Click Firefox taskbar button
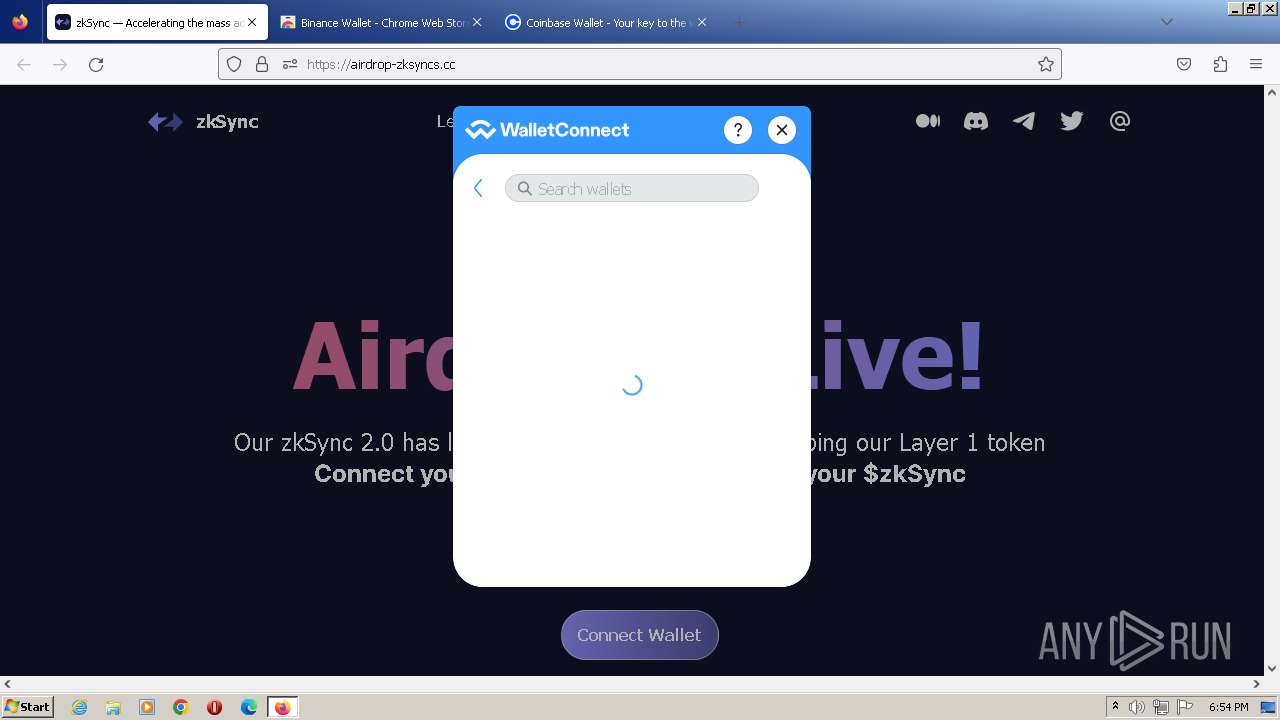The width and height of the screenshot is (1280, 720). click(x=282, y=707)
